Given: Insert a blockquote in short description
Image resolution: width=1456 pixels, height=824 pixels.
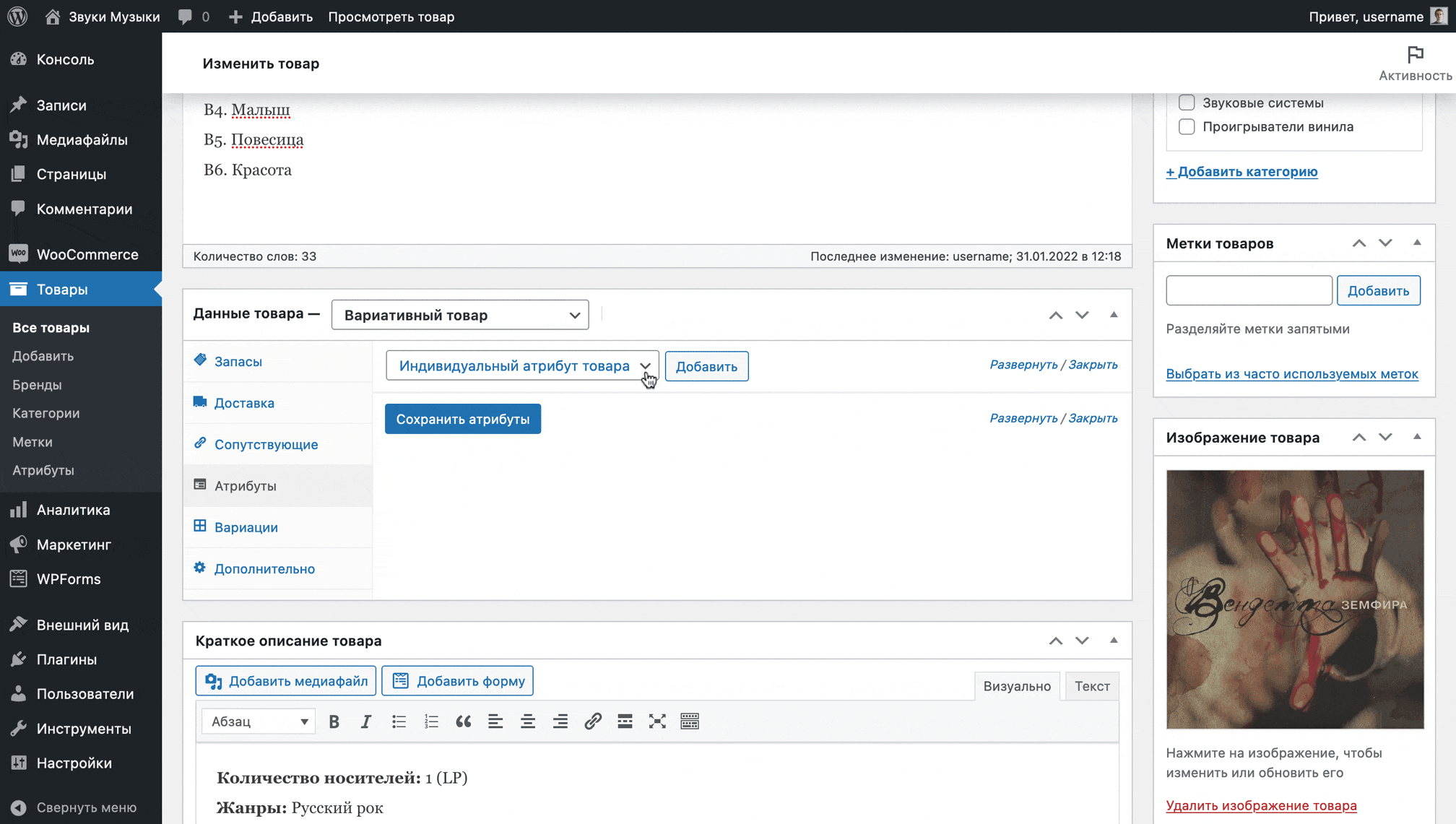Looking at the screenshot, I should point(463,721).
